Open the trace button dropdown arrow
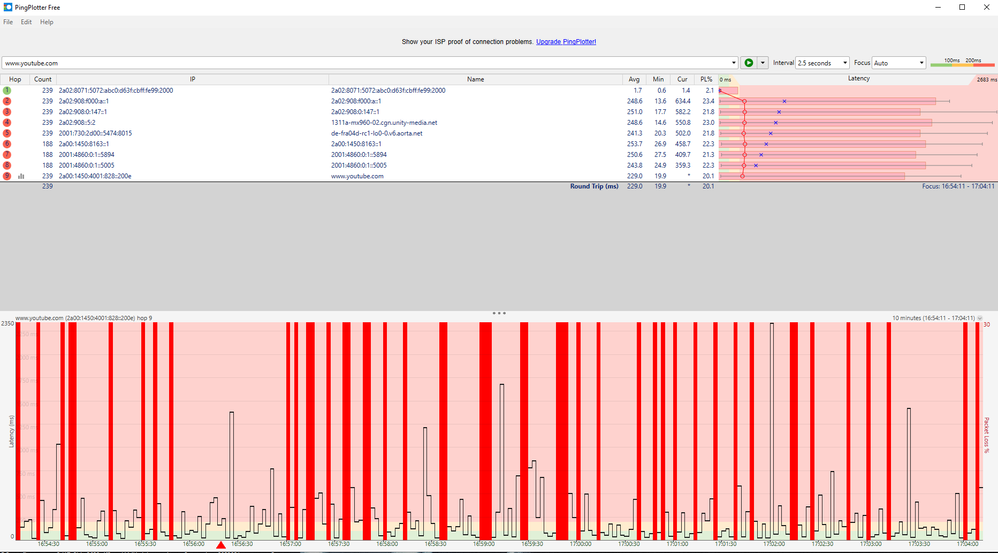This screenshot has width=998, height=553. pos(763,63)
